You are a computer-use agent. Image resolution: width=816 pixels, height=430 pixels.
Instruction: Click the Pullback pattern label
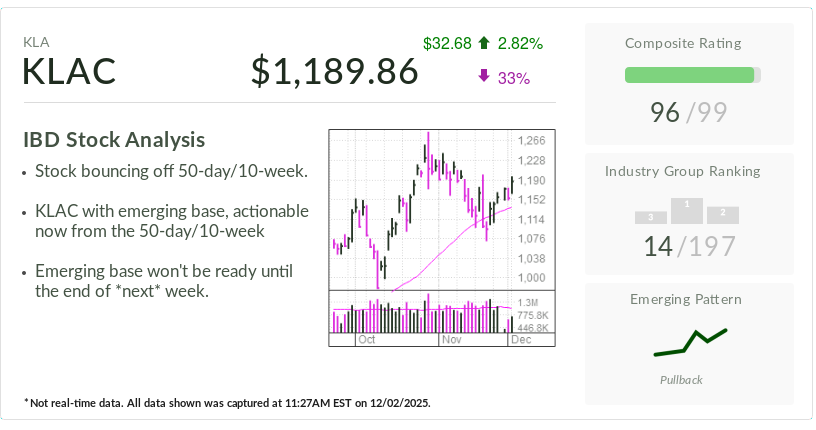681,380
